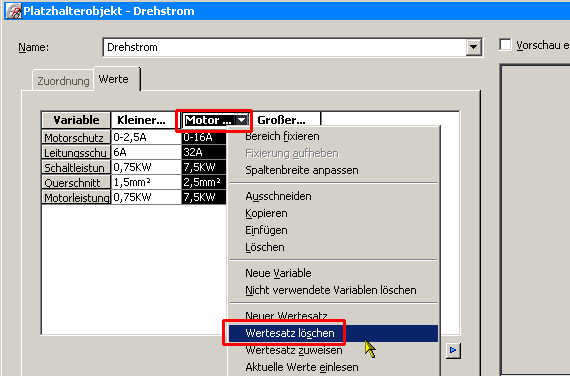
Task: Choose Aktuelle Werte einlesen menu entry
Action: [333, 367]
